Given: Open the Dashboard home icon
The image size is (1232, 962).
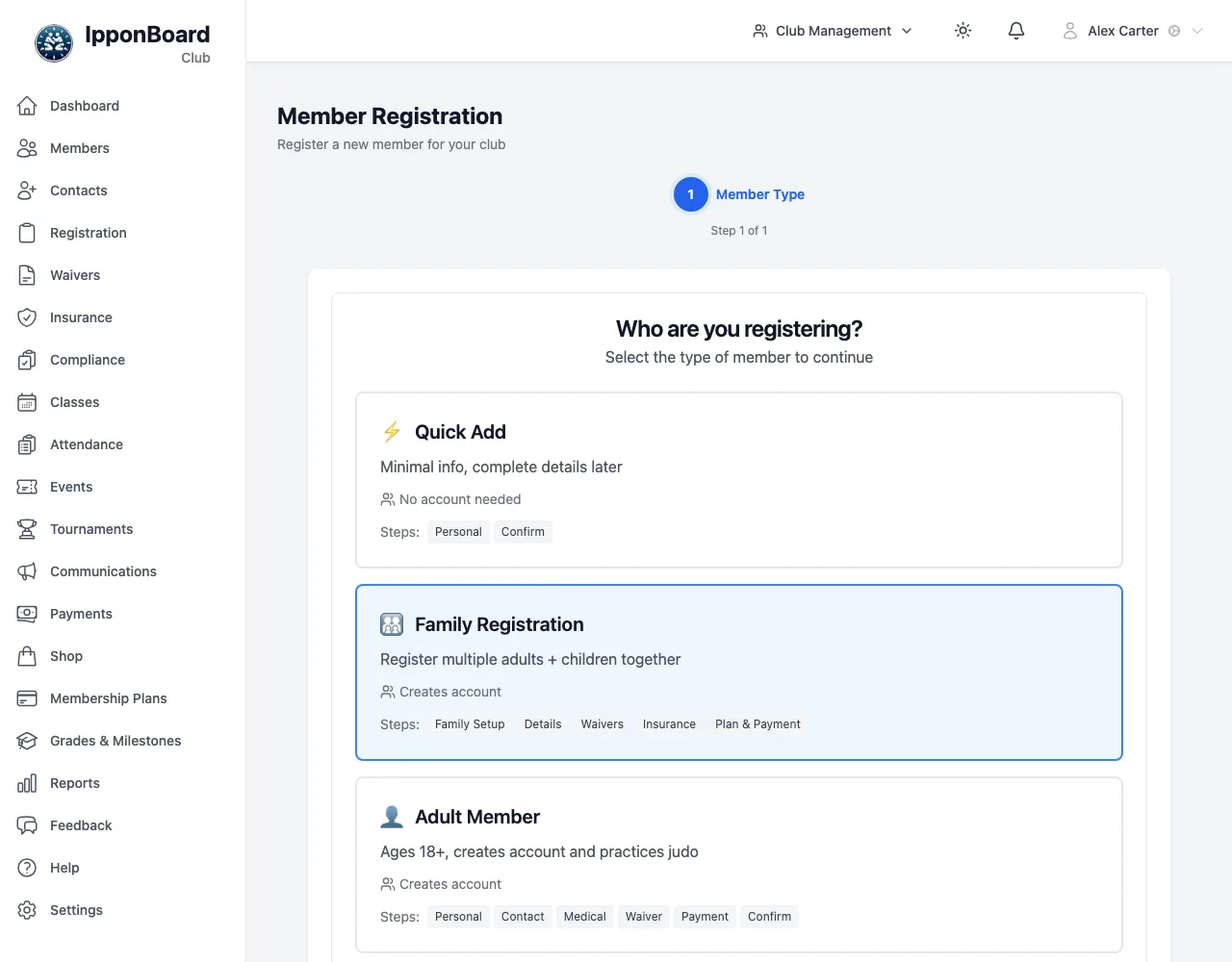Looking at the screenshot, I should [x=27, y=106].
